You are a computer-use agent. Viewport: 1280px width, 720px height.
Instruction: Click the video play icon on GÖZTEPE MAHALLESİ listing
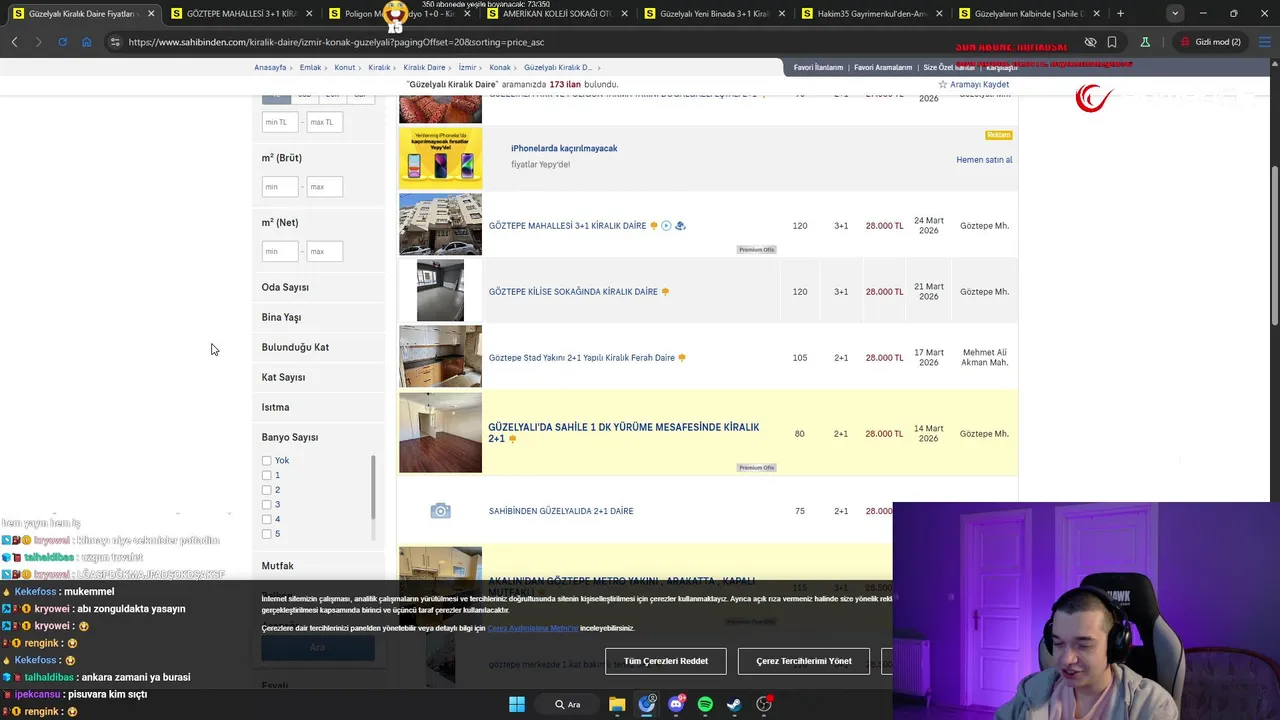point(666,226)
